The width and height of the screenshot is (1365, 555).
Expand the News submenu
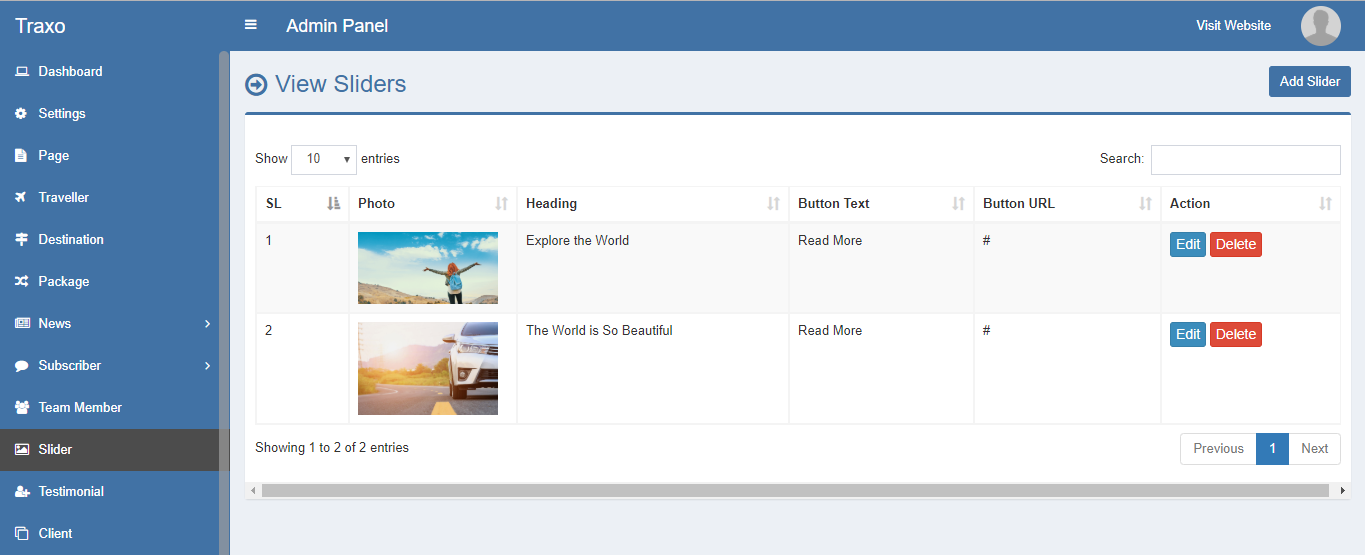[207, 324]
